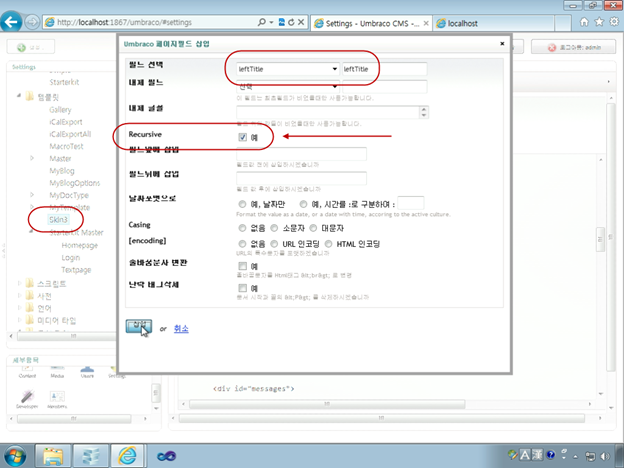Switch to the localhost browser tab
Image resolution: width=624 pixels, height=468 pixels.
pos(493,23)
